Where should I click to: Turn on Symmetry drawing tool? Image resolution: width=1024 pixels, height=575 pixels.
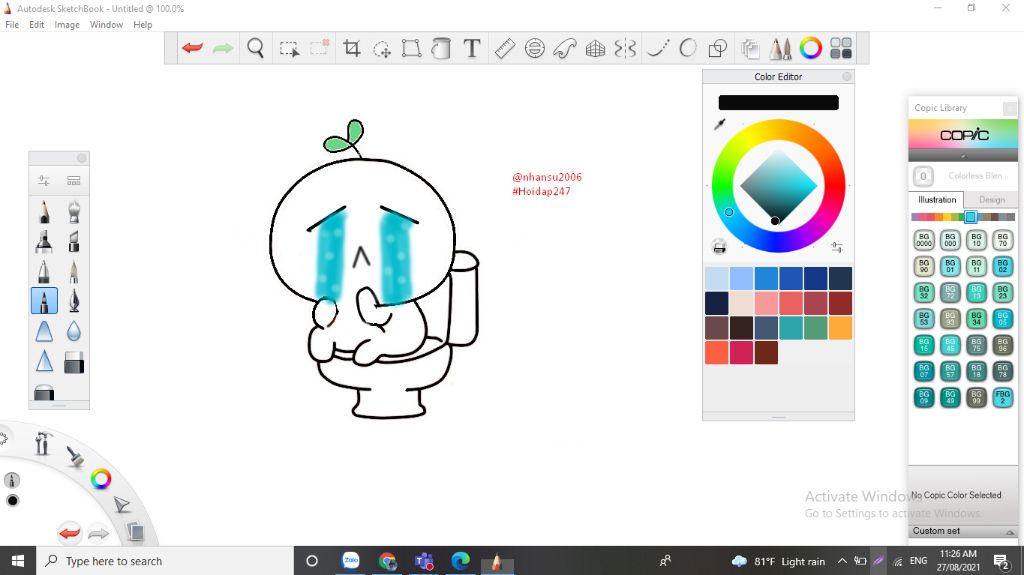click(x=625, y=48)
